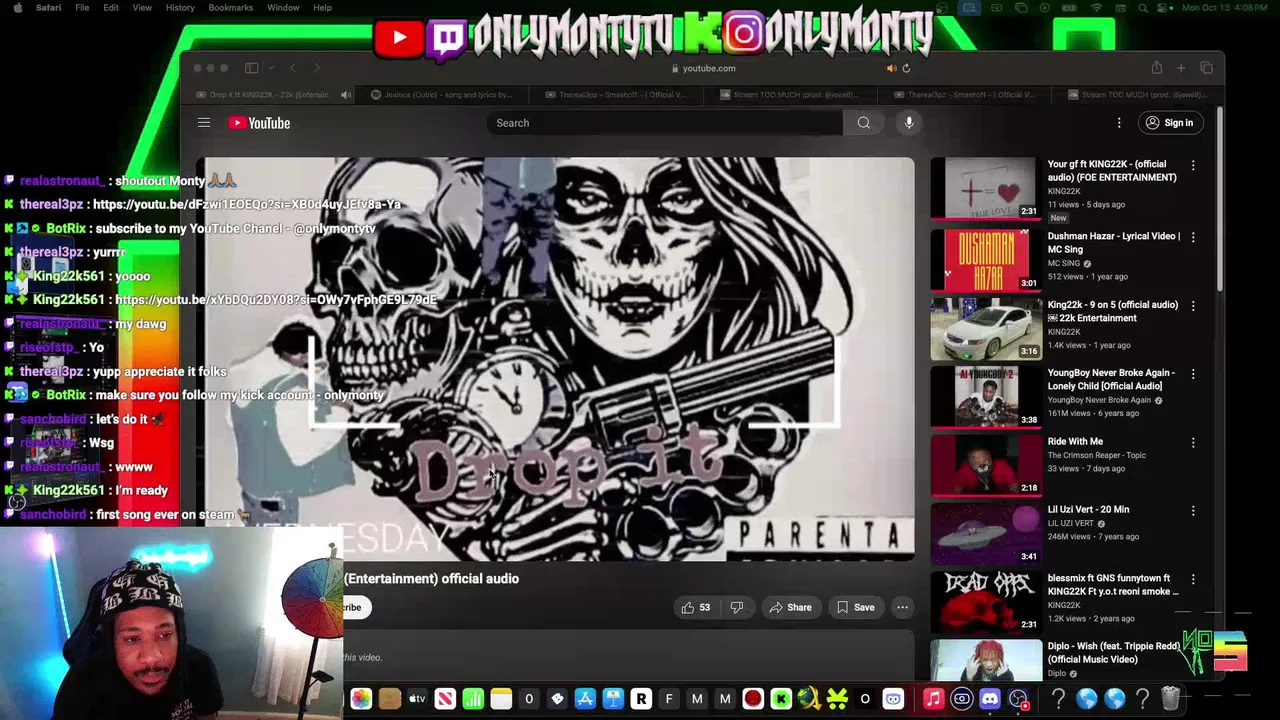
Task: Dislike the current video
Action: pyautogui.click(x=737, y=607)
